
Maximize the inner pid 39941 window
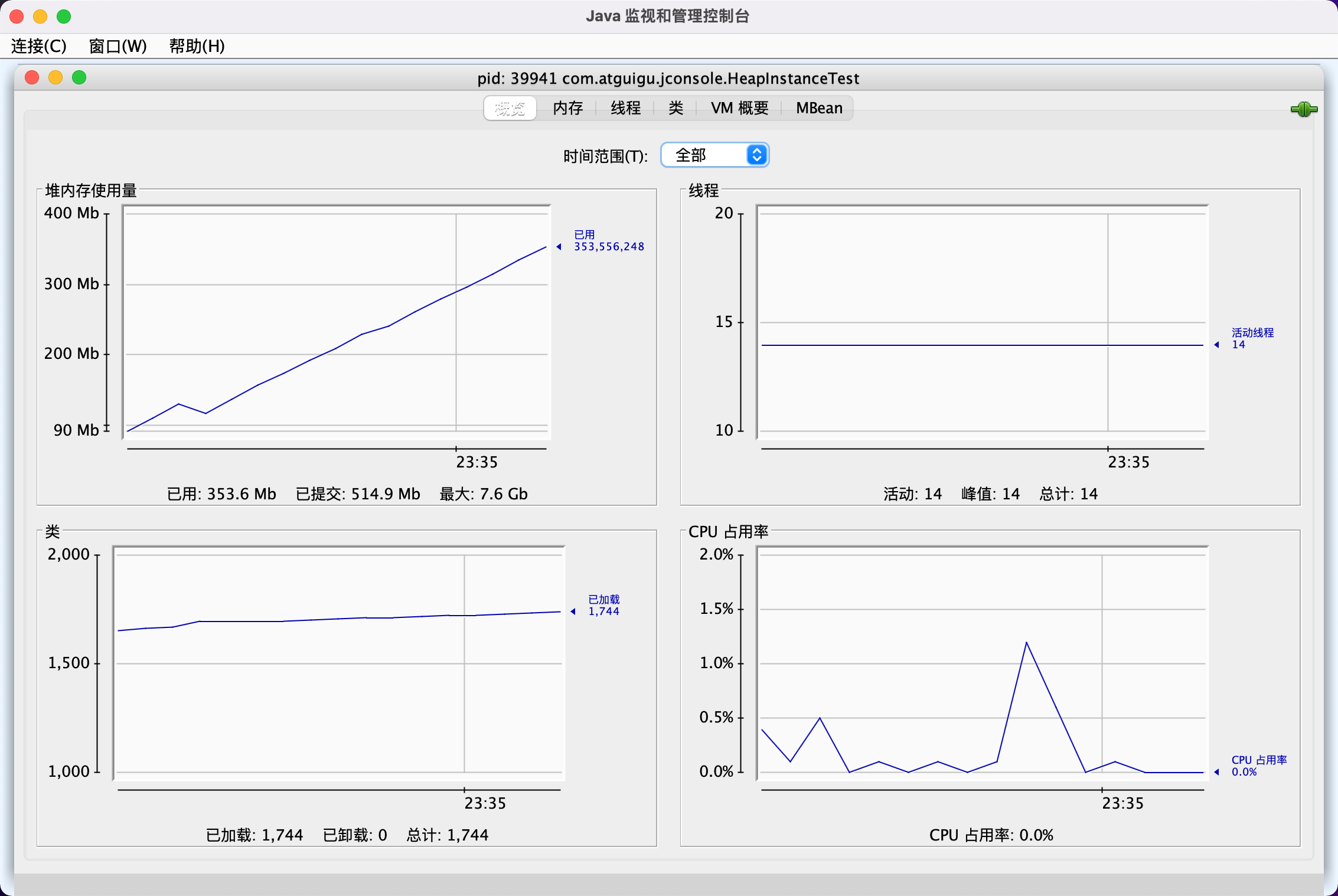click(79, 78)
